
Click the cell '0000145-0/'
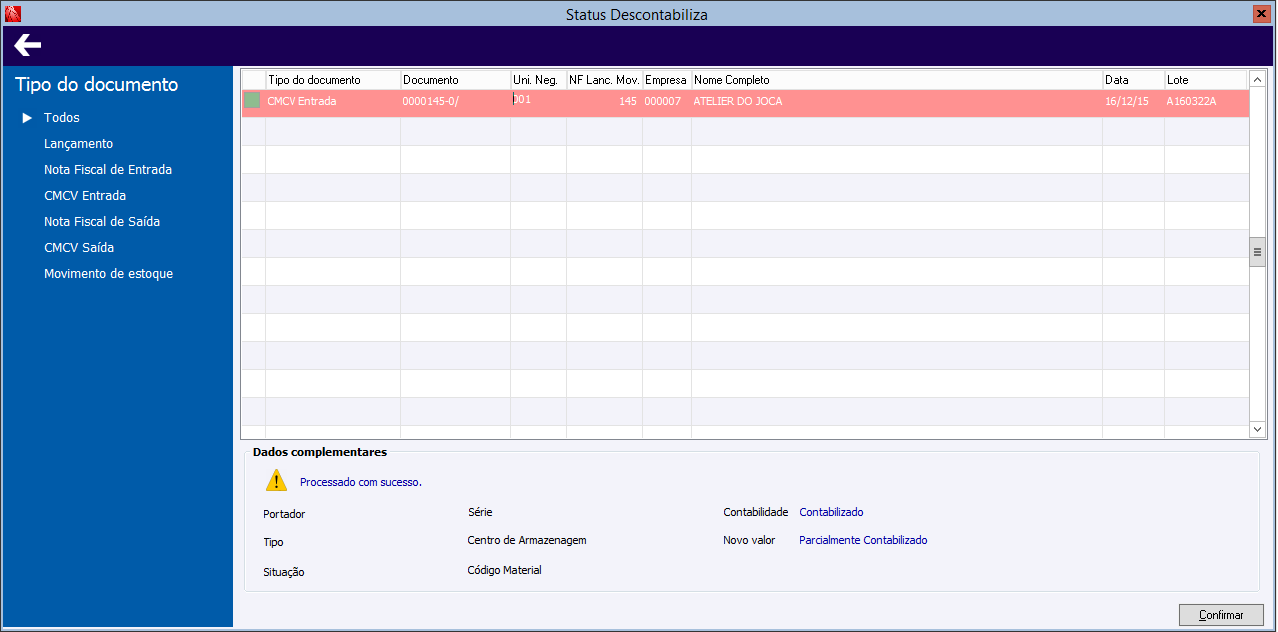pos(455,102)
